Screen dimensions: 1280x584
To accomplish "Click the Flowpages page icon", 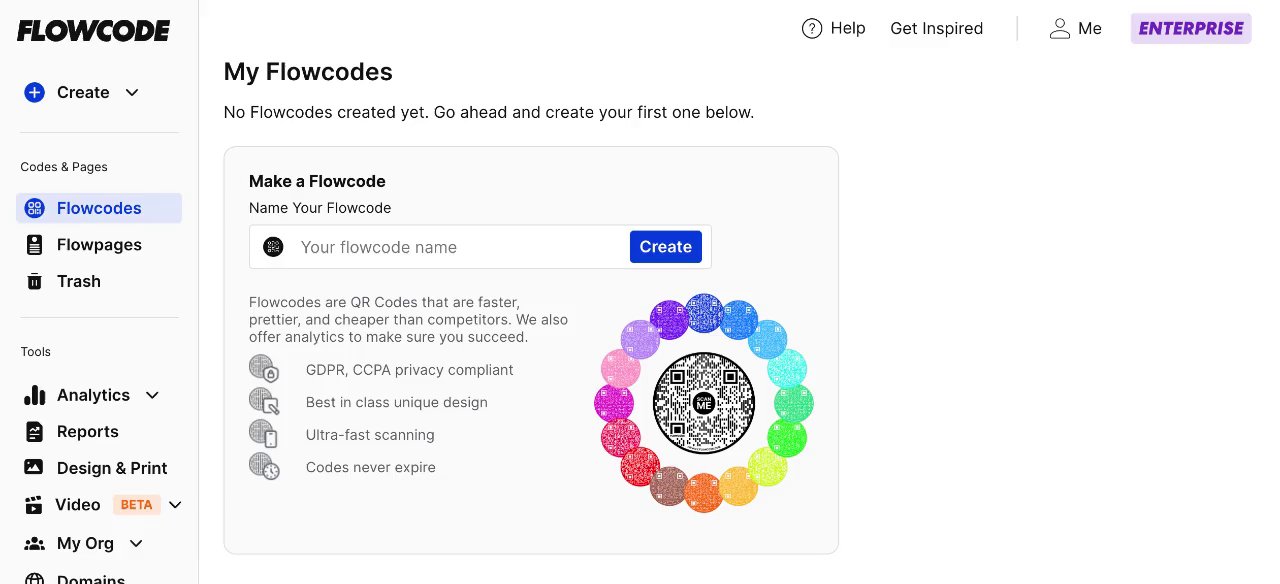I will (34, 245).
